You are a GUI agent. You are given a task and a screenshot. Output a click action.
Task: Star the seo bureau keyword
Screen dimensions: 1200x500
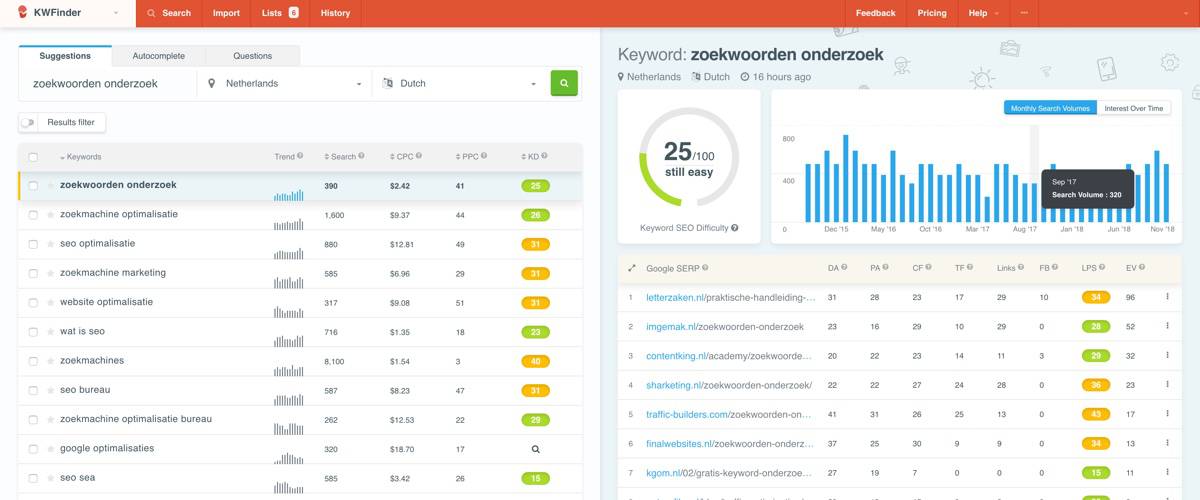pyautogui.click(x=50, y=390)
